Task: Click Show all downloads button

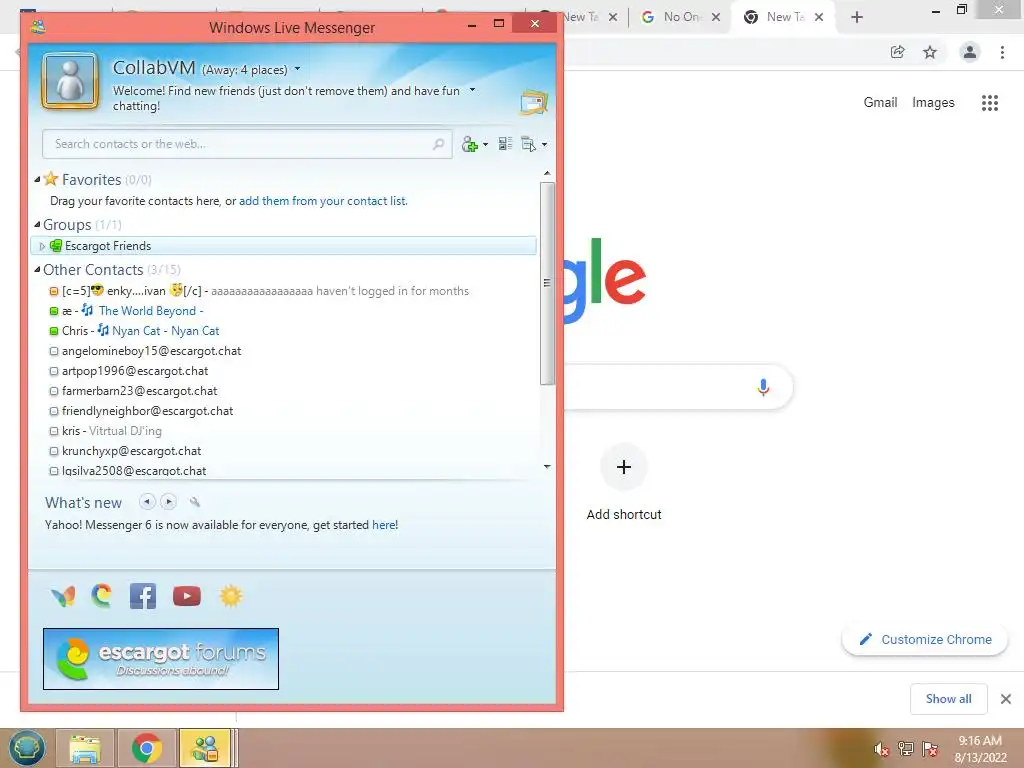Action: [x=948, y=699]
